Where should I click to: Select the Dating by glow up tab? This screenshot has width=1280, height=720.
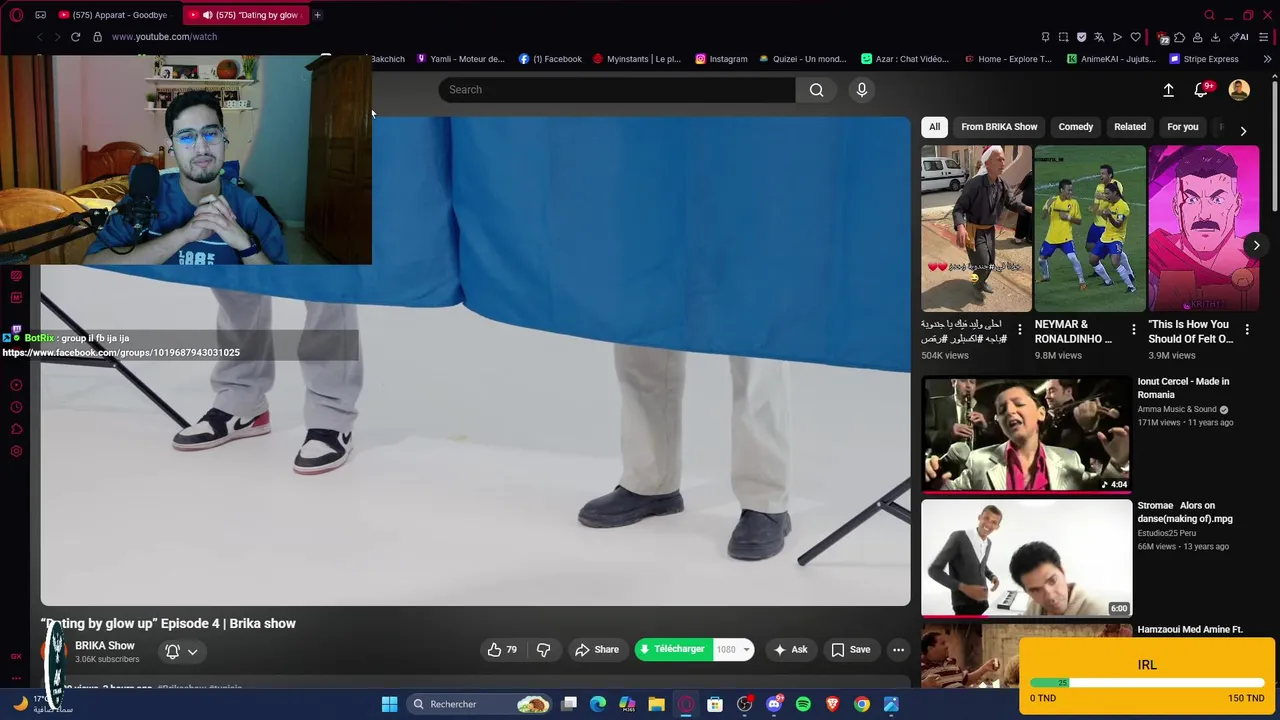point(246,15)
